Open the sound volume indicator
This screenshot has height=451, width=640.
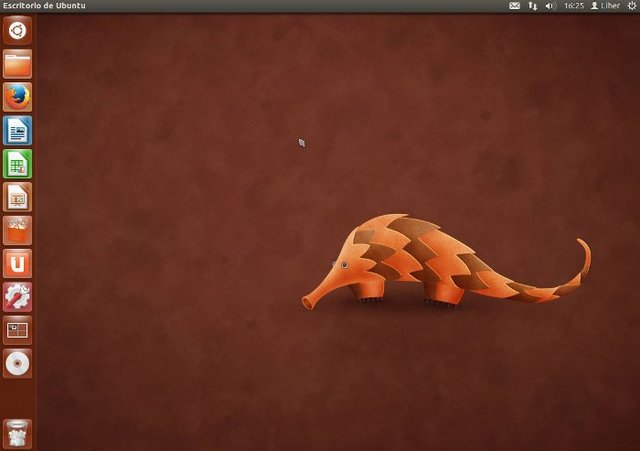coord(550,6)
